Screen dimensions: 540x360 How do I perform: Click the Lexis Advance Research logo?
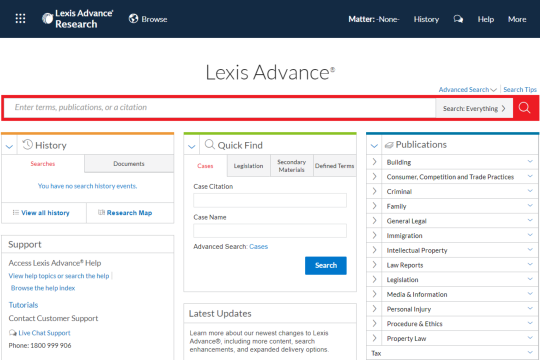(77, 19)
